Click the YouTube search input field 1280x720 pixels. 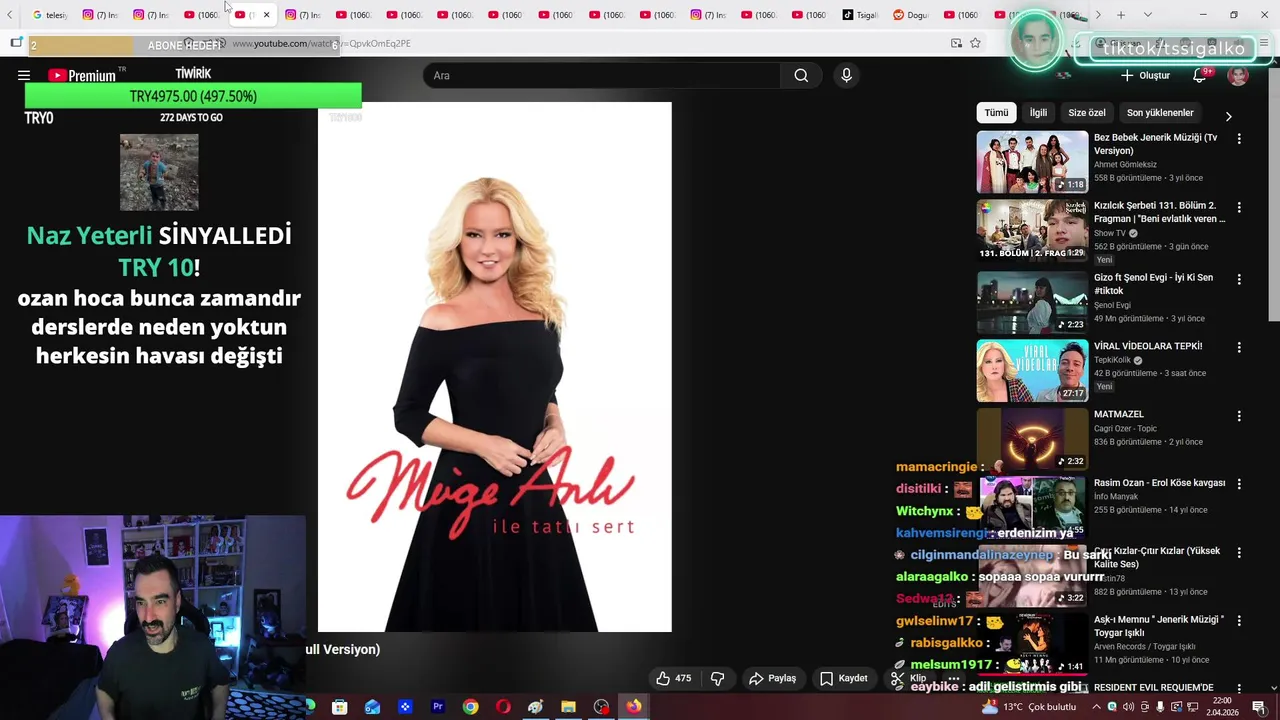[x=601, y=75]
